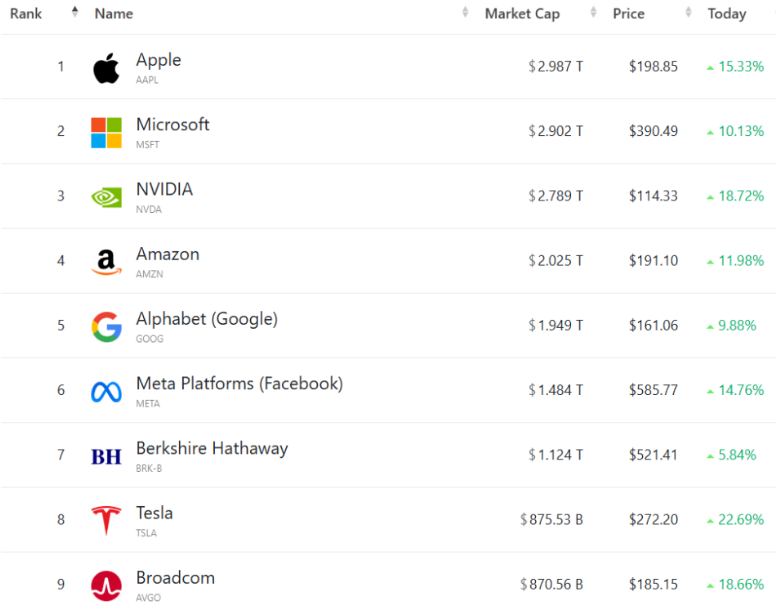776x605 pixels.
Task: Click the Apple logo icon
Action: [x=106, y=68]
